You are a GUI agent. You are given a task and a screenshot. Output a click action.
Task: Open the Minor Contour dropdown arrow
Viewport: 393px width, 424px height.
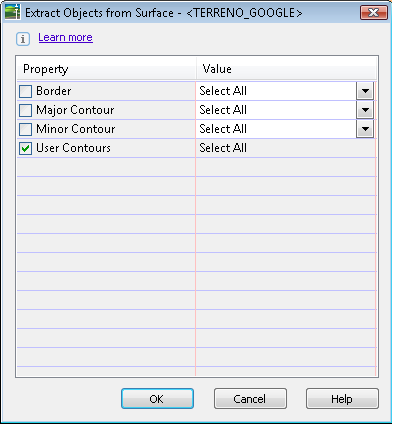tap(365, 129)
